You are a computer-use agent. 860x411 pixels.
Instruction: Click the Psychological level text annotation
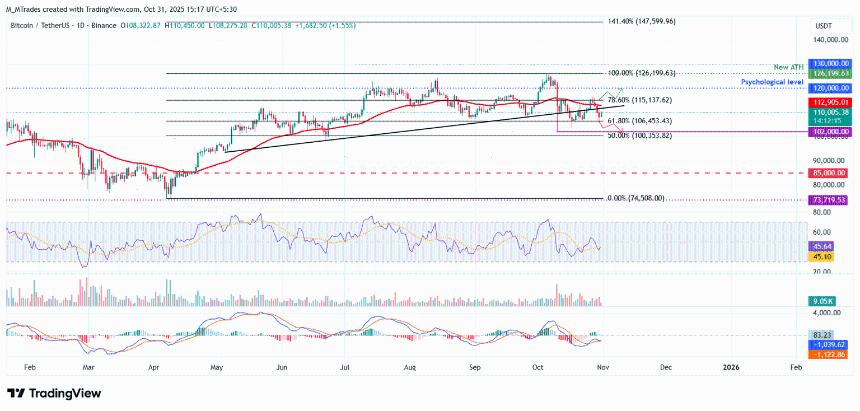click(x=770, y=79)
